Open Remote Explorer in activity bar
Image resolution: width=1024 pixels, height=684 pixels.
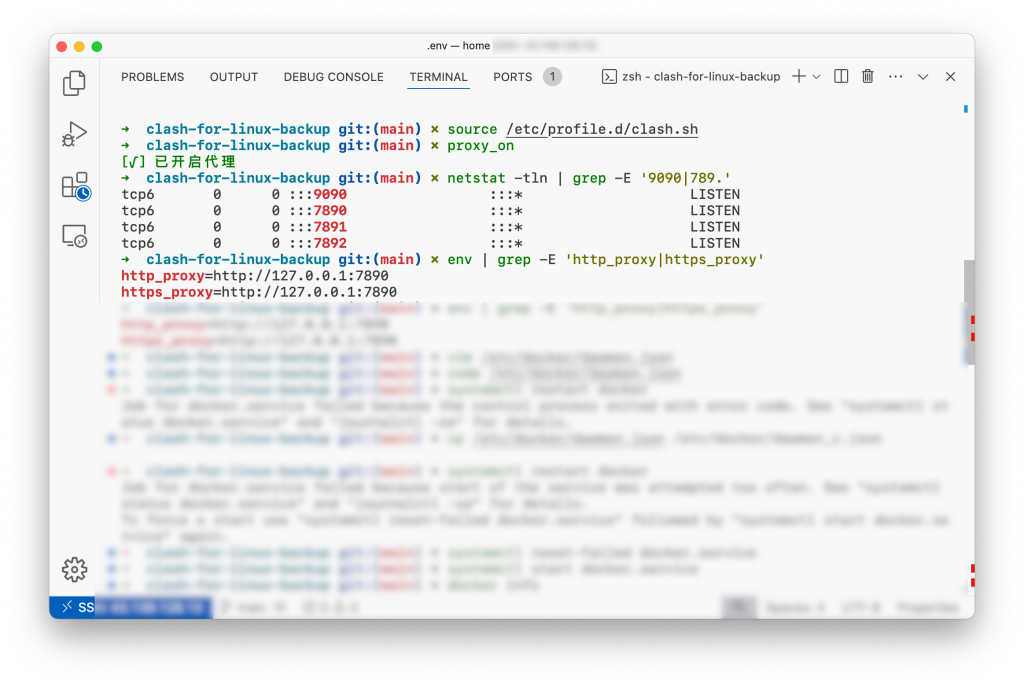click(74, 236)
